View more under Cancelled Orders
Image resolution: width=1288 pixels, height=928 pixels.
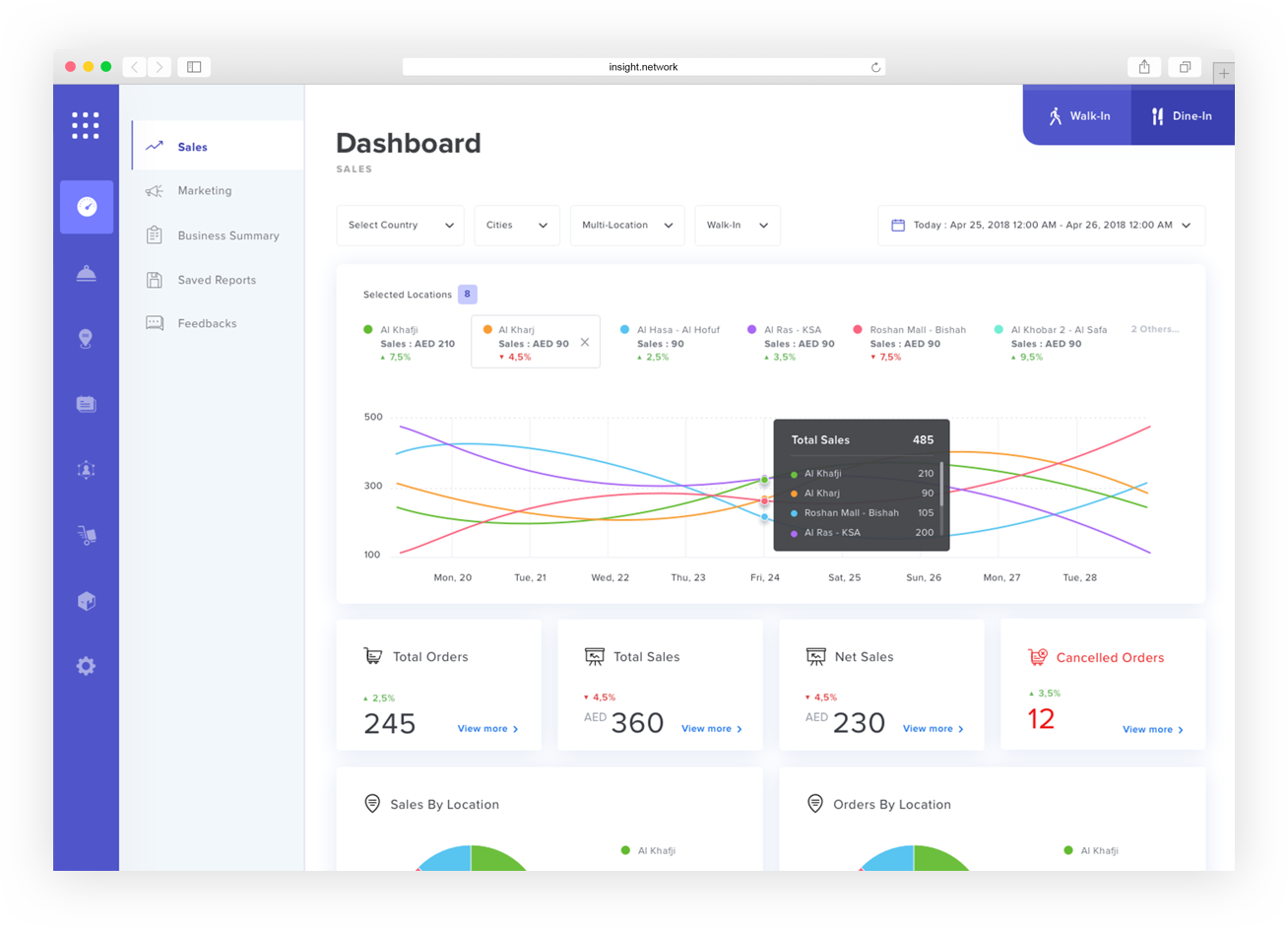pos(1153,730)
